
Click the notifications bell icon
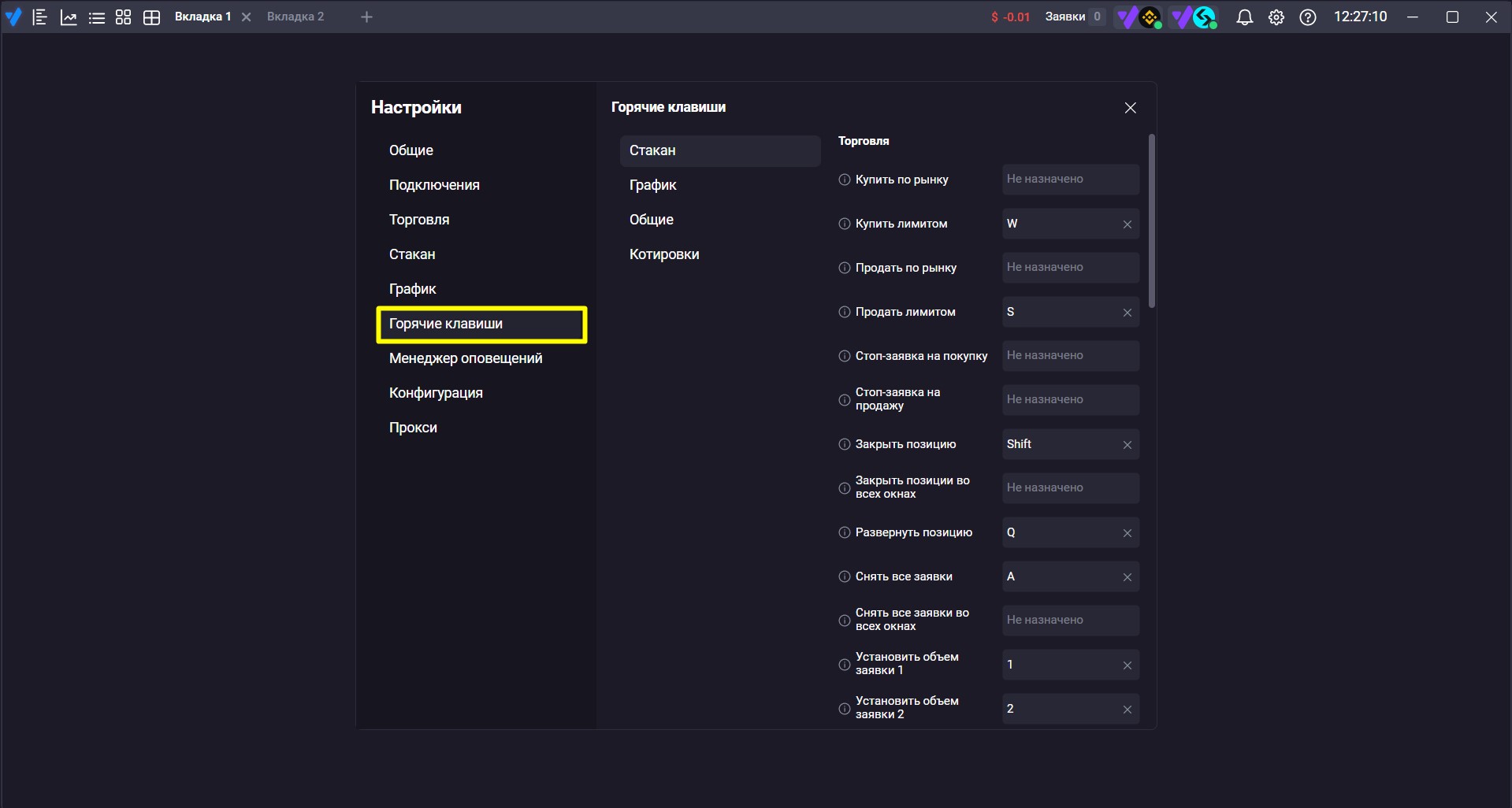(1244, 17)
